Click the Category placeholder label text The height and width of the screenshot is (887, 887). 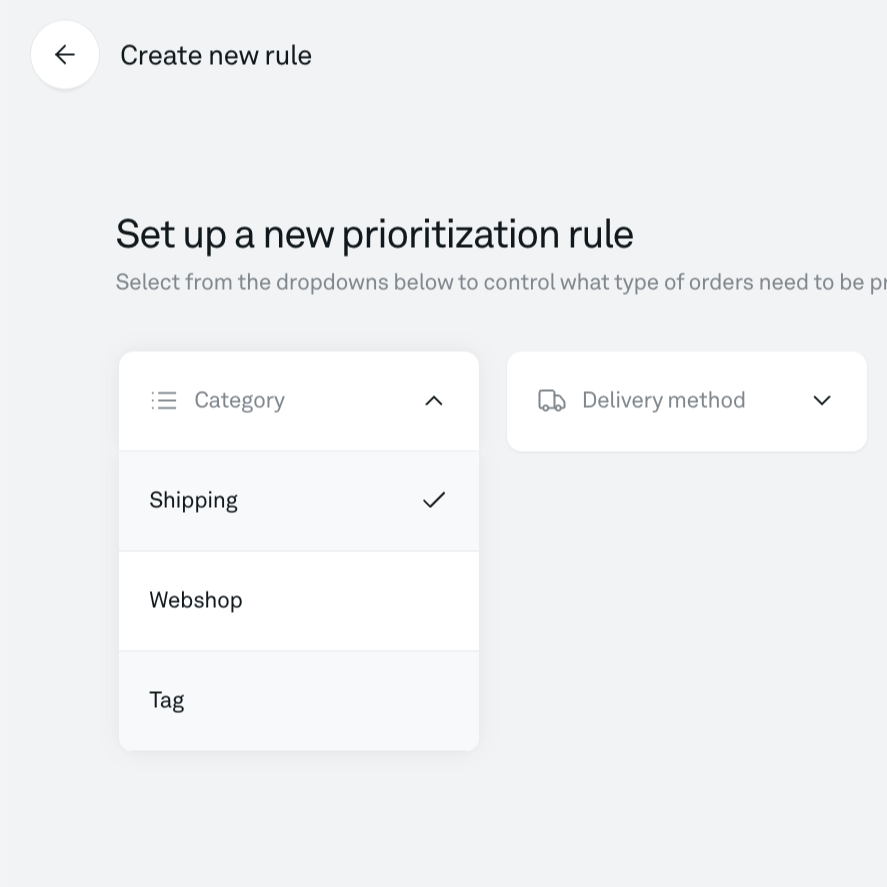[239, 401]
